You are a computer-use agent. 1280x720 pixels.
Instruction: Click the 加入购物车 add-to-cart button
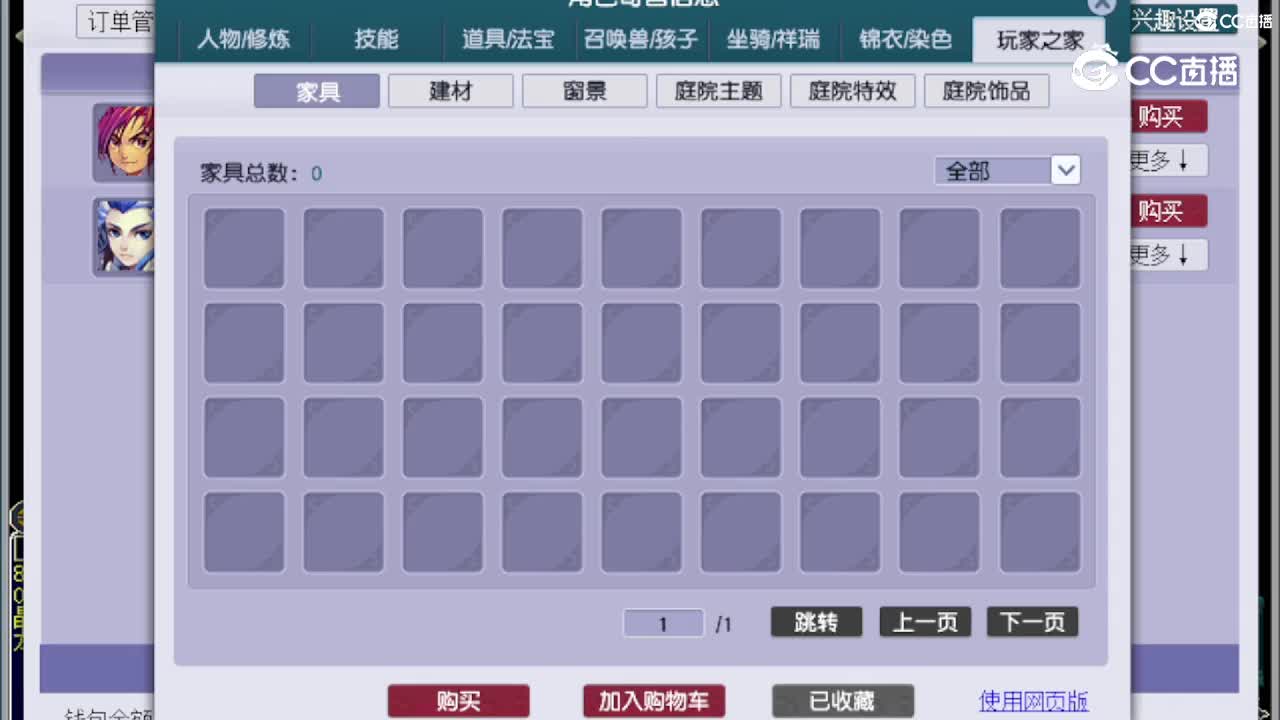pyautogui.click(x=654, y=700)
